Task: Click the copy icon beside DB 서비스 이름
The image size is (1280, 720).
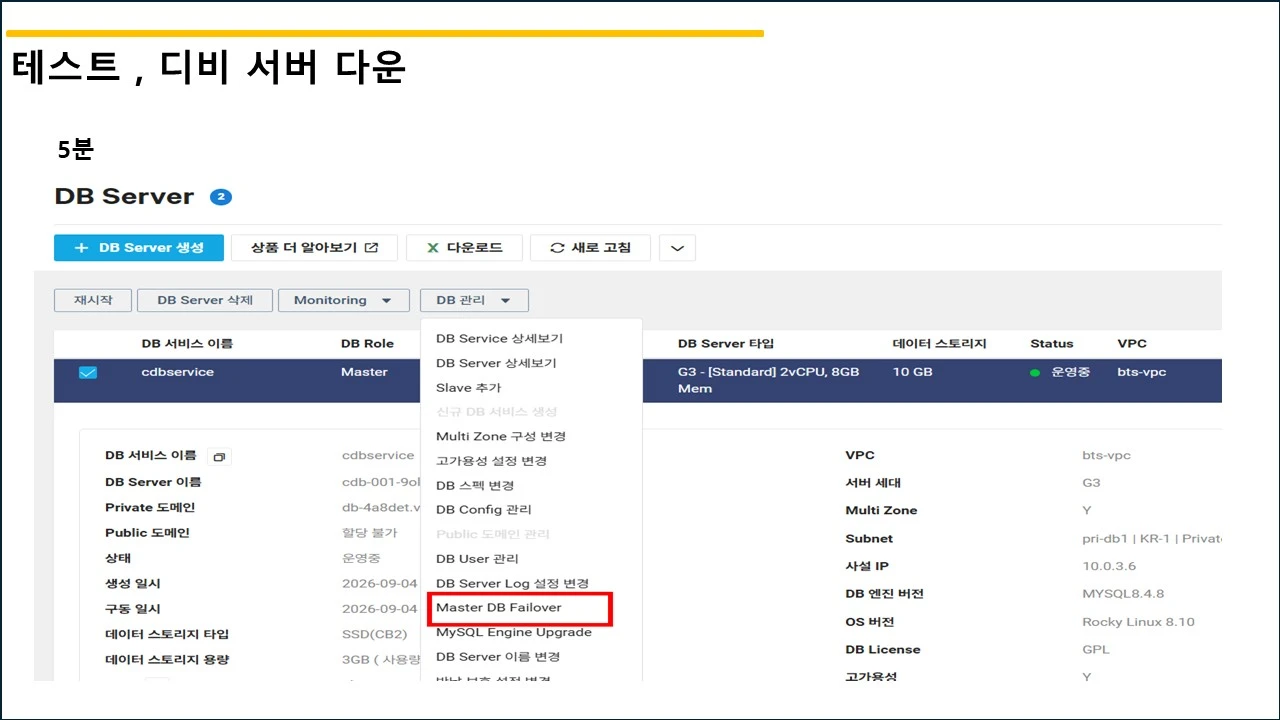Action: 219,457
